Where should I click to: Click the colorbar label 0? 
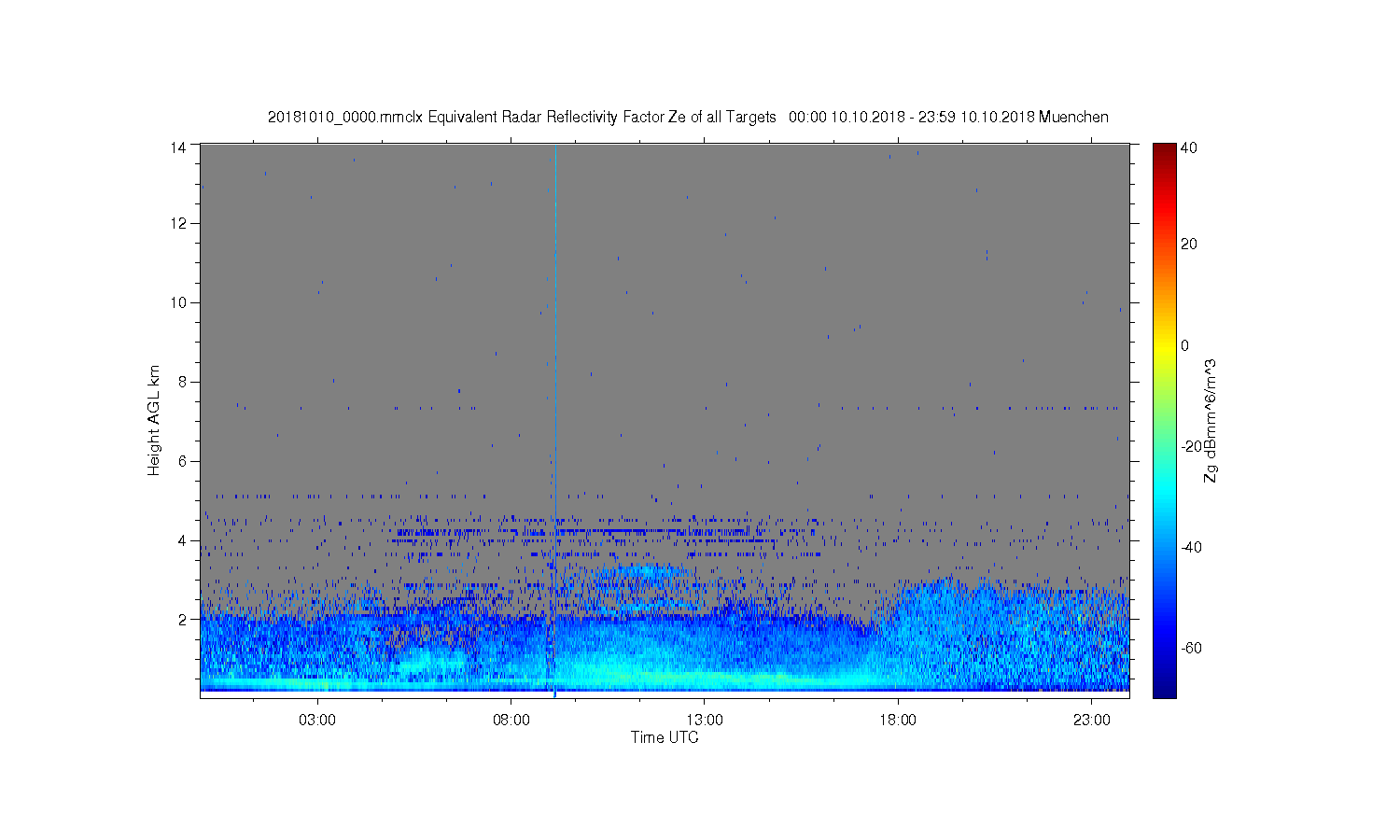(x=1185, y=345)
